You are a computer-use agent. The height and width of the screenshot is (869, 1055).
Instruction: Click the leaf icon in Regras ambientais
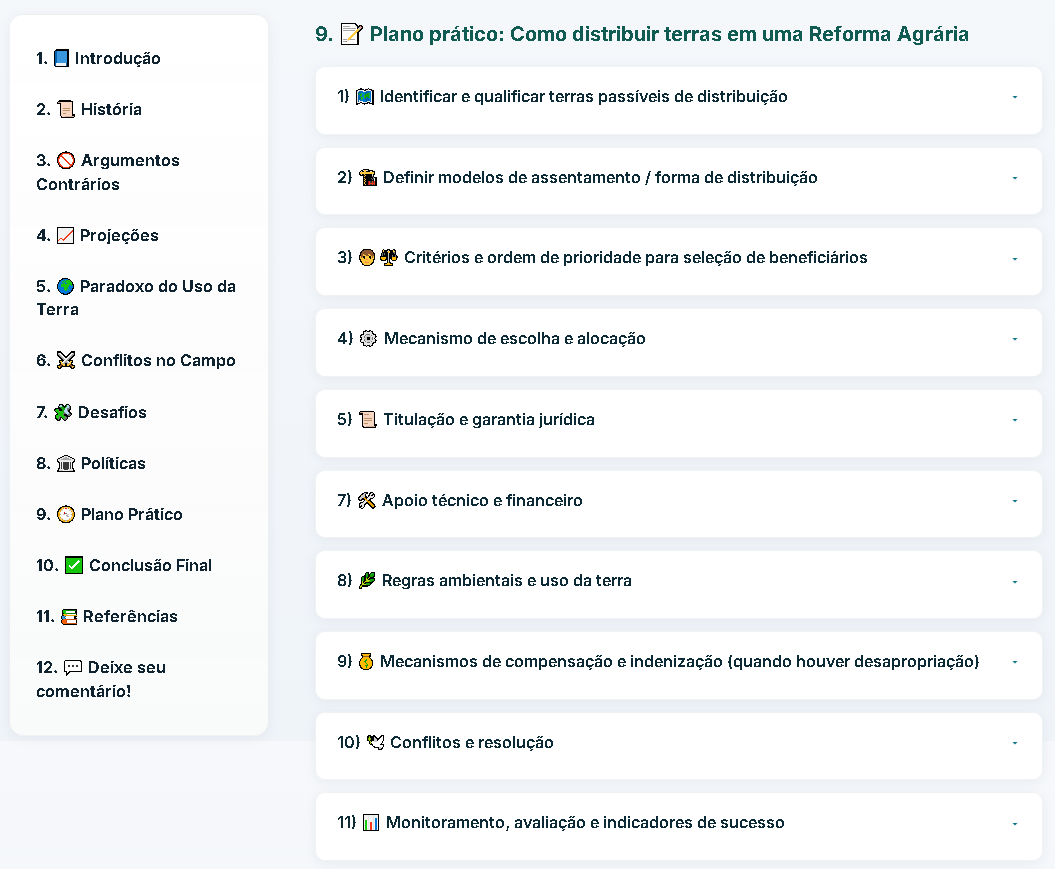click(x=367, y=580)
